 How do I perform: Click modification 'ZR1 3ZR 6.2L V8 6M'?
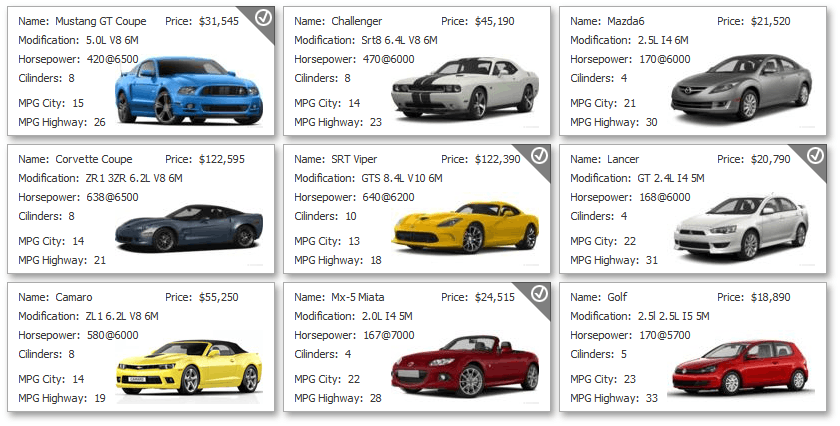click(134, 178)
